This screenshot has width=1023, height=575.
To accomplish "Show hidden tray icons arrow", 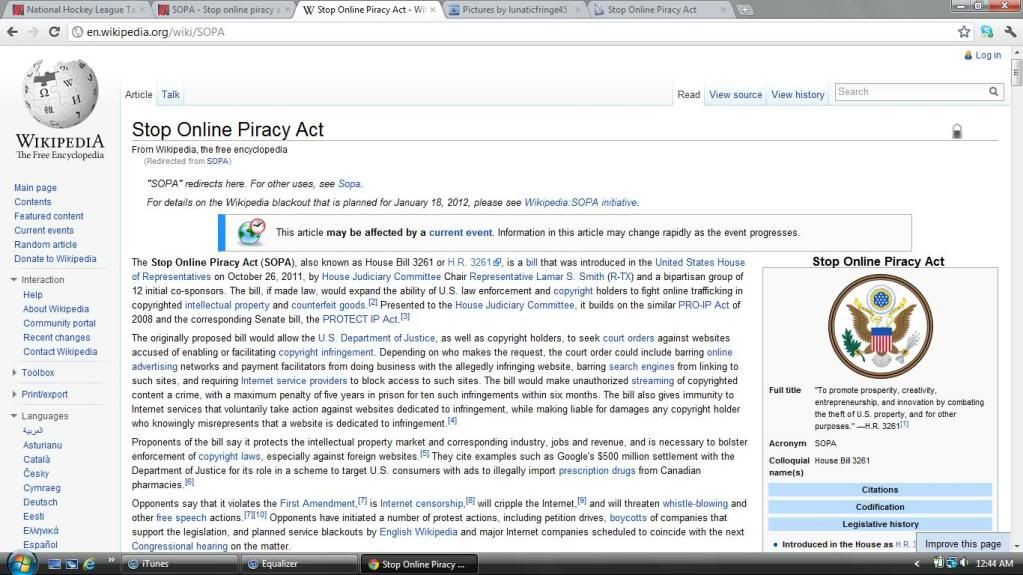I will [917, 563].
